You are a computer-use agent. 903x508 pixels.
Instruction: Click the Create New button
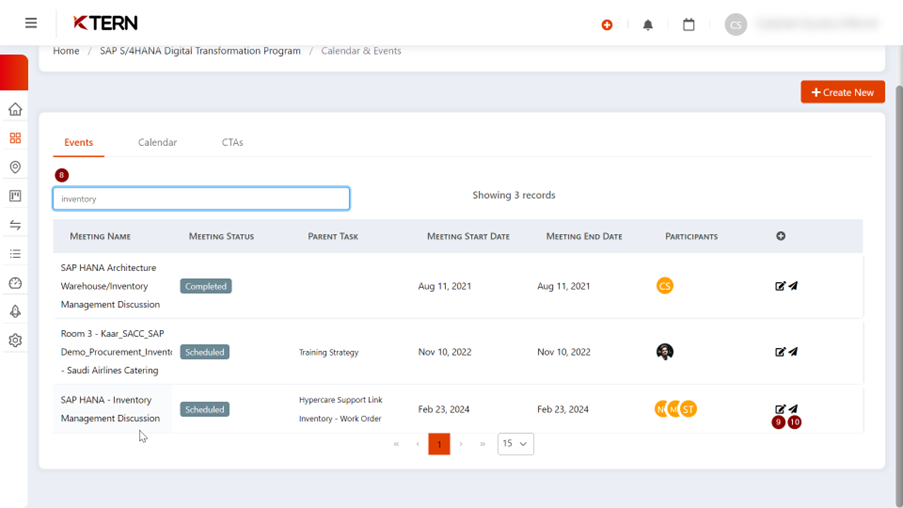(843, 92)
